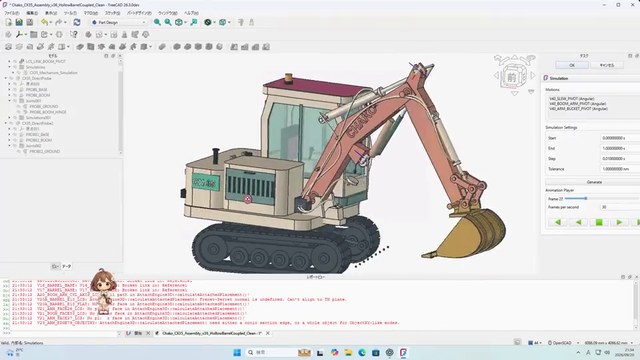Click the navigation cube up arrow
Viewport: 640px width, 360px height.
[x=514, y=57]
